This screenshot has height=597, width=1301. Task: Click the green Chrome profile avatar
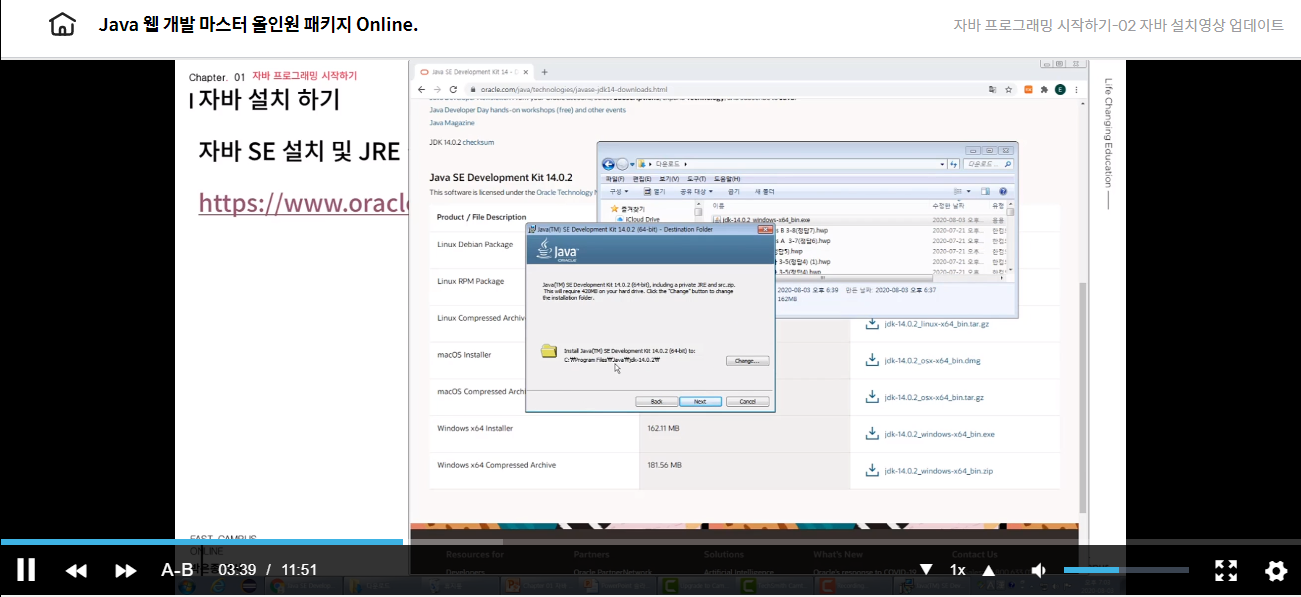coord(1059,89)
